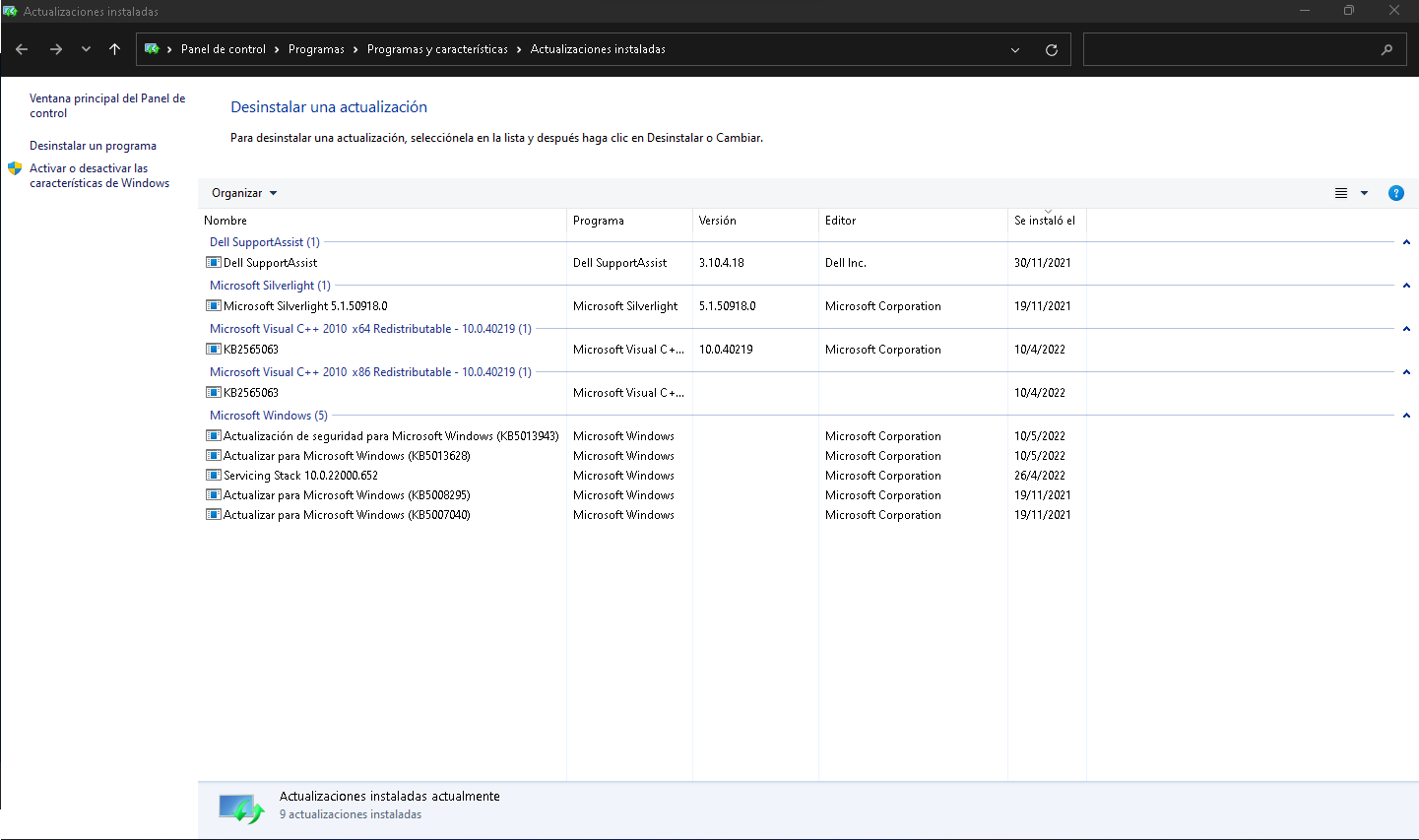Click the KB5013628 update icon
1419x840 pixels.
(x=213, y=456)
